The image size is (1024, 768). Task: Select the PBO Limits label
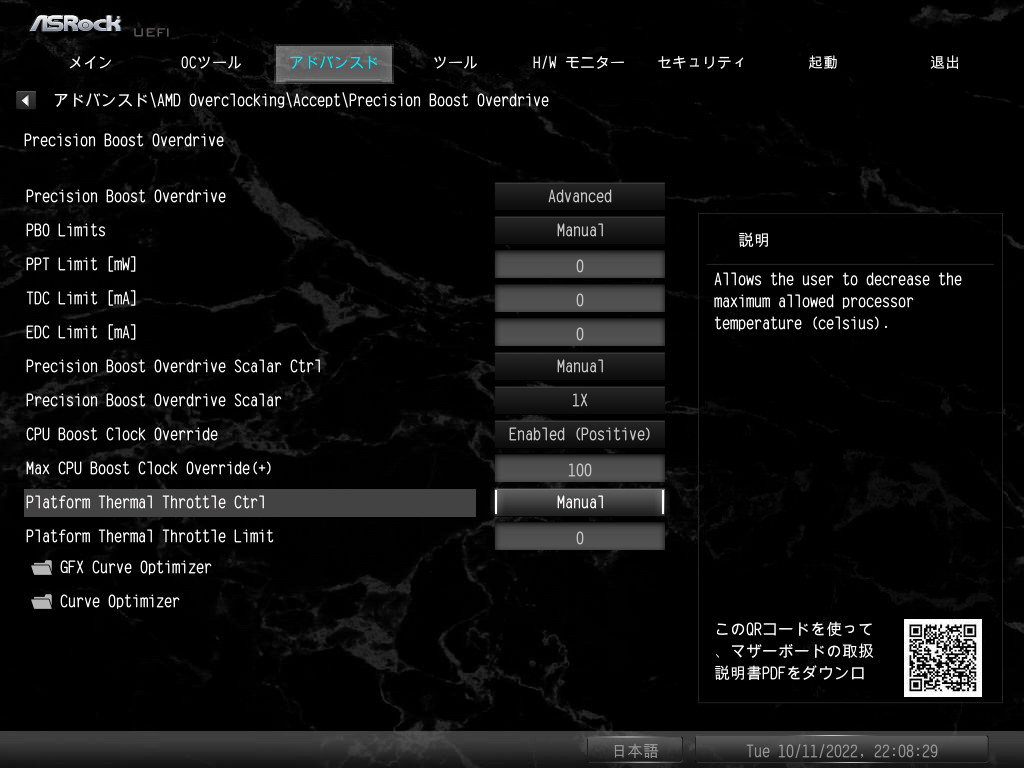click(65, 231)
